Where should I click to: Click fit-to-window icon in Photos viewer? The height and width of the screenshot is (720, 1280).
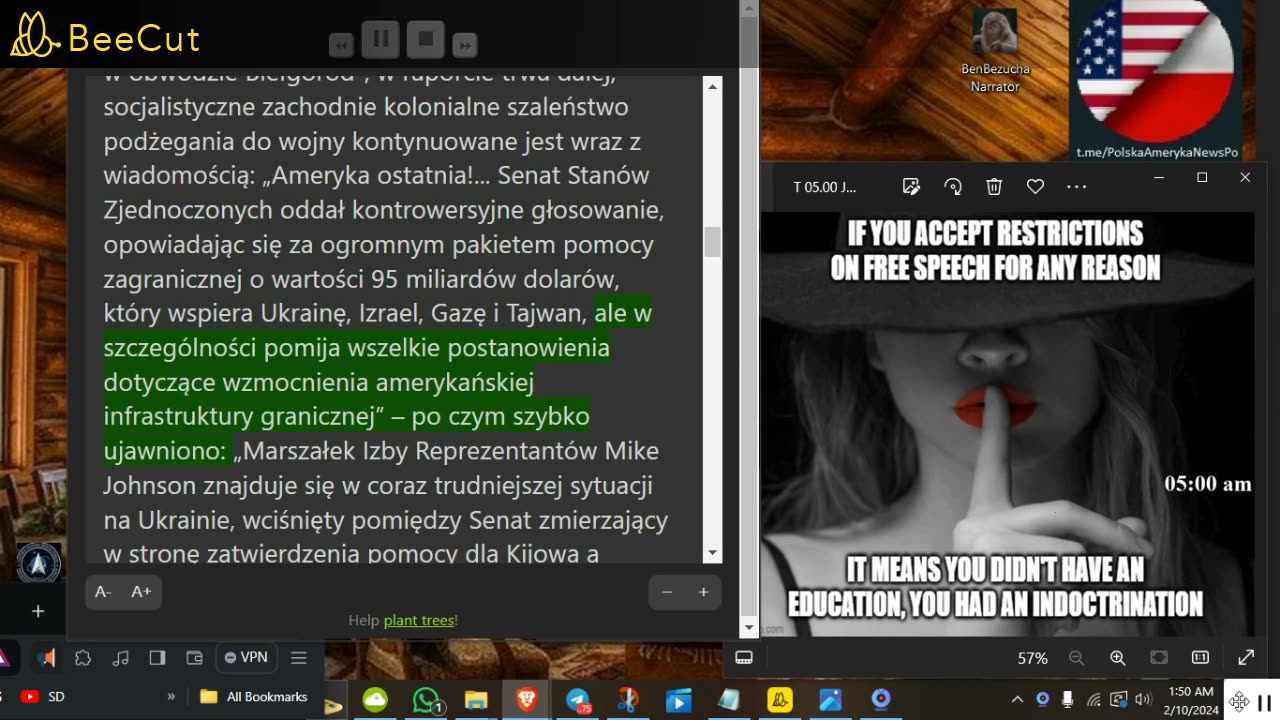pos(1159,657)
